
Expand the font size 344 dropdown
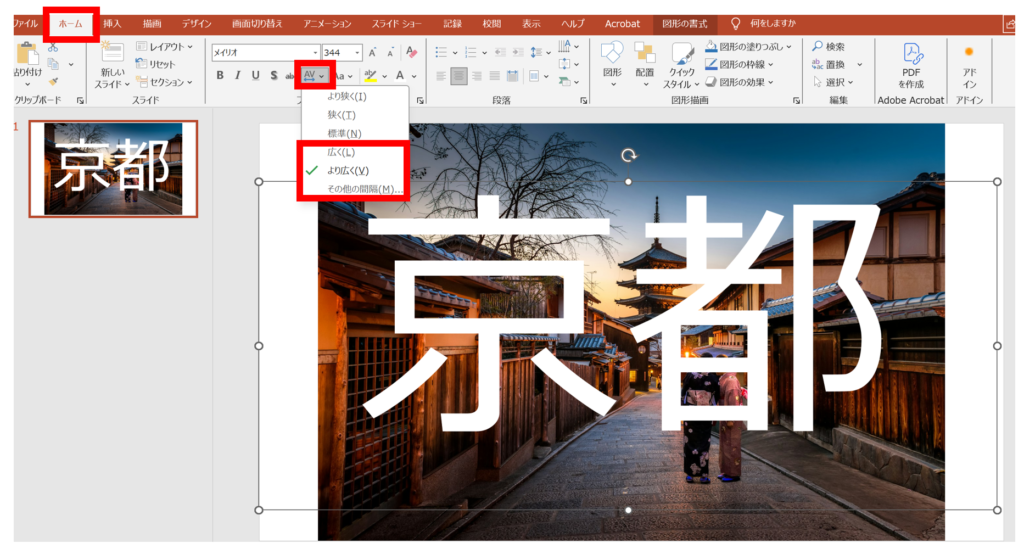coord(358,52)
